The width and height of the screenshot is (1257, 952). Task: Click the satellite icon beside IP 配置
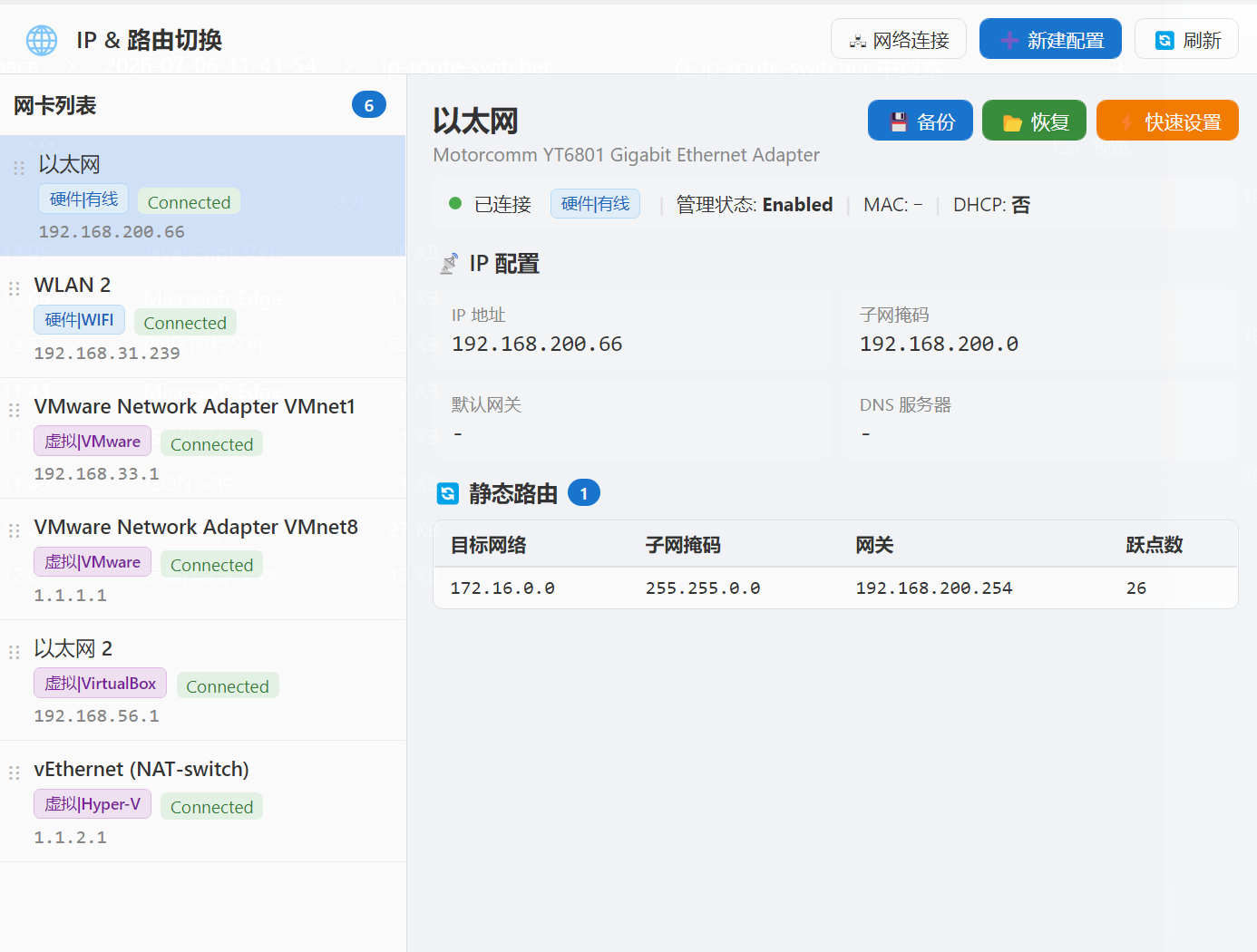pyautogui.click(x=448, y=264)
